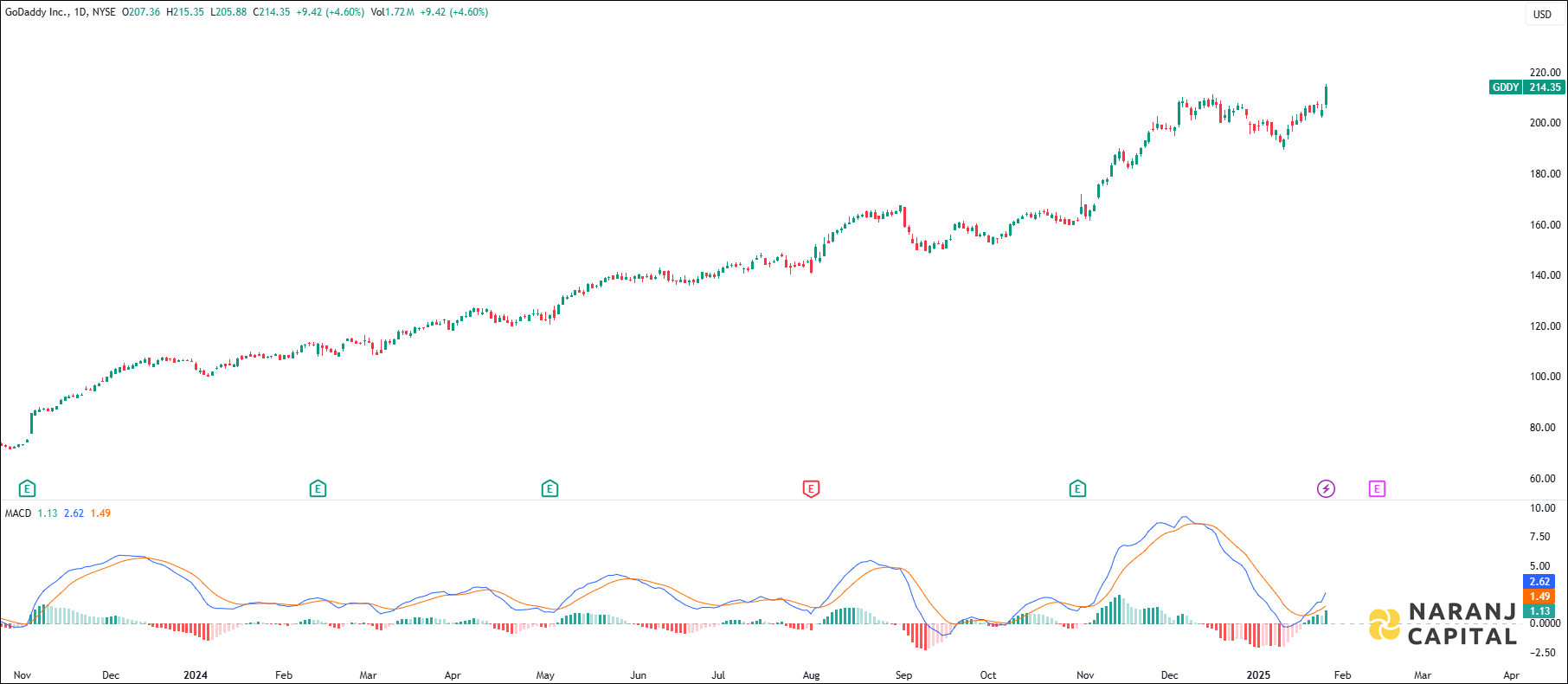This screenshot has height=684, width=1568.
Task: Click the orange 1.49 signal axis label
Action: pos(1539,597)
